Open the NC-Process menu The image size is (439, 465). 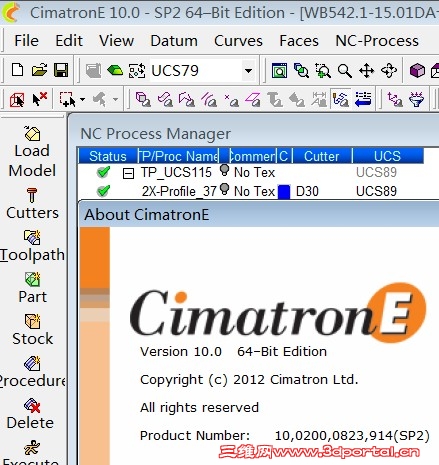point(377,41)
